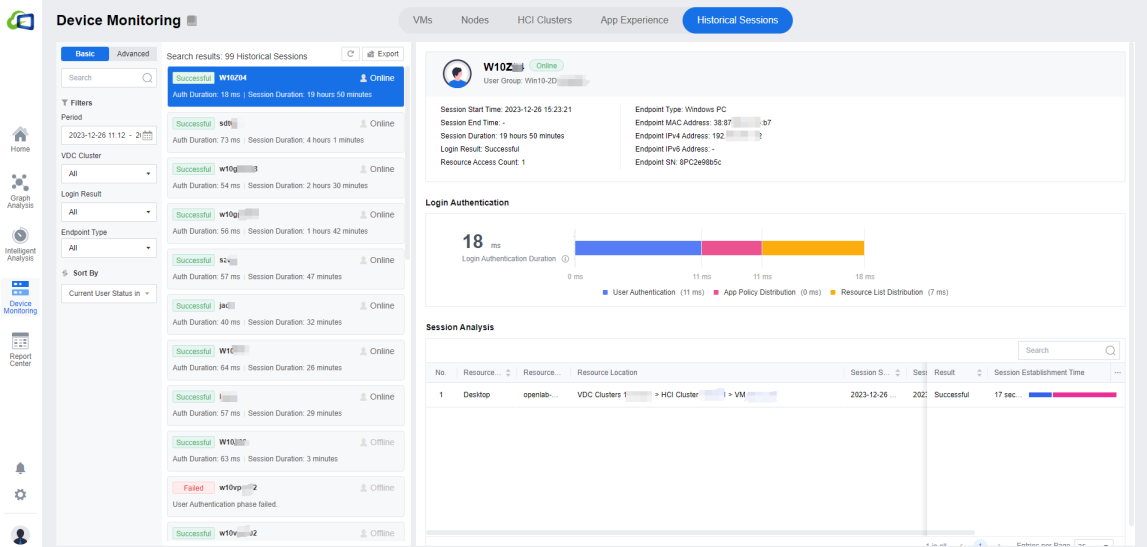Open the Sort By dropdown
Image resolution: width=1147 pixels, height=547 pixels.
click(109, 293)
